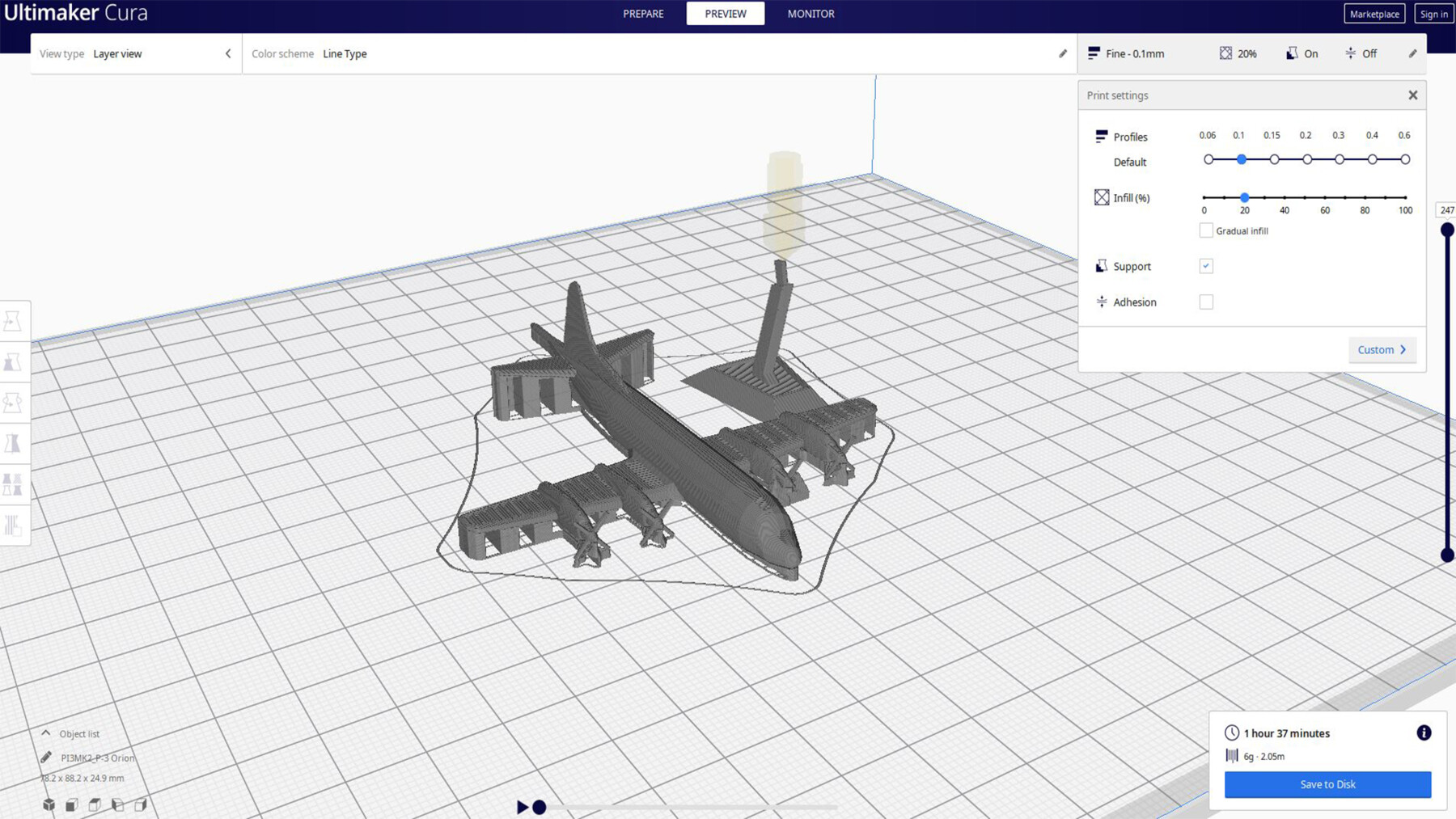Select the Move tool in the left toolbar
This screenshot has width=1456, height=819.
pos(15,321)
